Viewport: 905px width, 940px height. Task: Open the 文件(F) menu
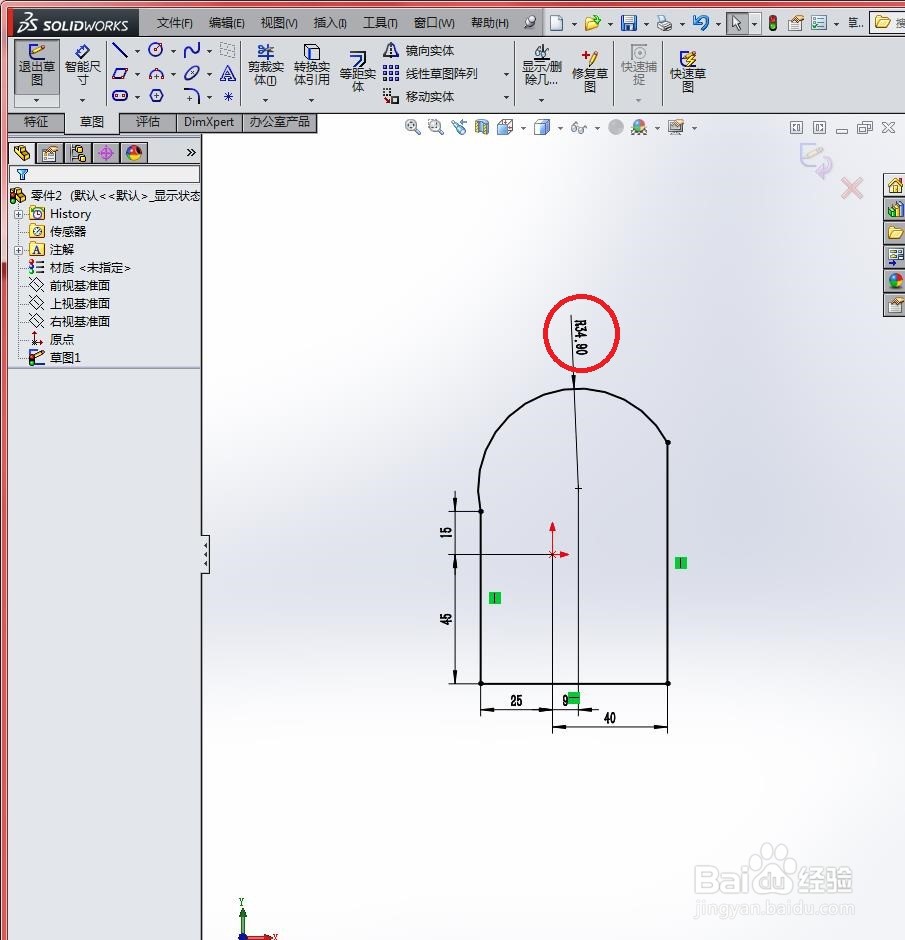(x=174, y=23)
